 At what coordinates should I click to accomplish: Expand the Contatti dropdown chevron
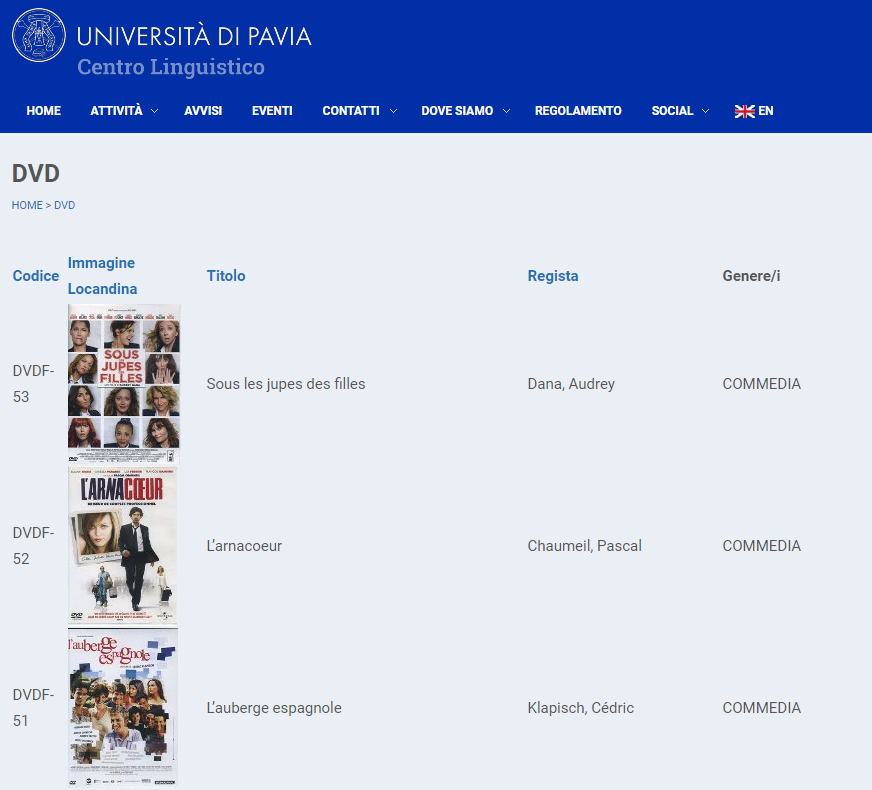tap(393, 111)
